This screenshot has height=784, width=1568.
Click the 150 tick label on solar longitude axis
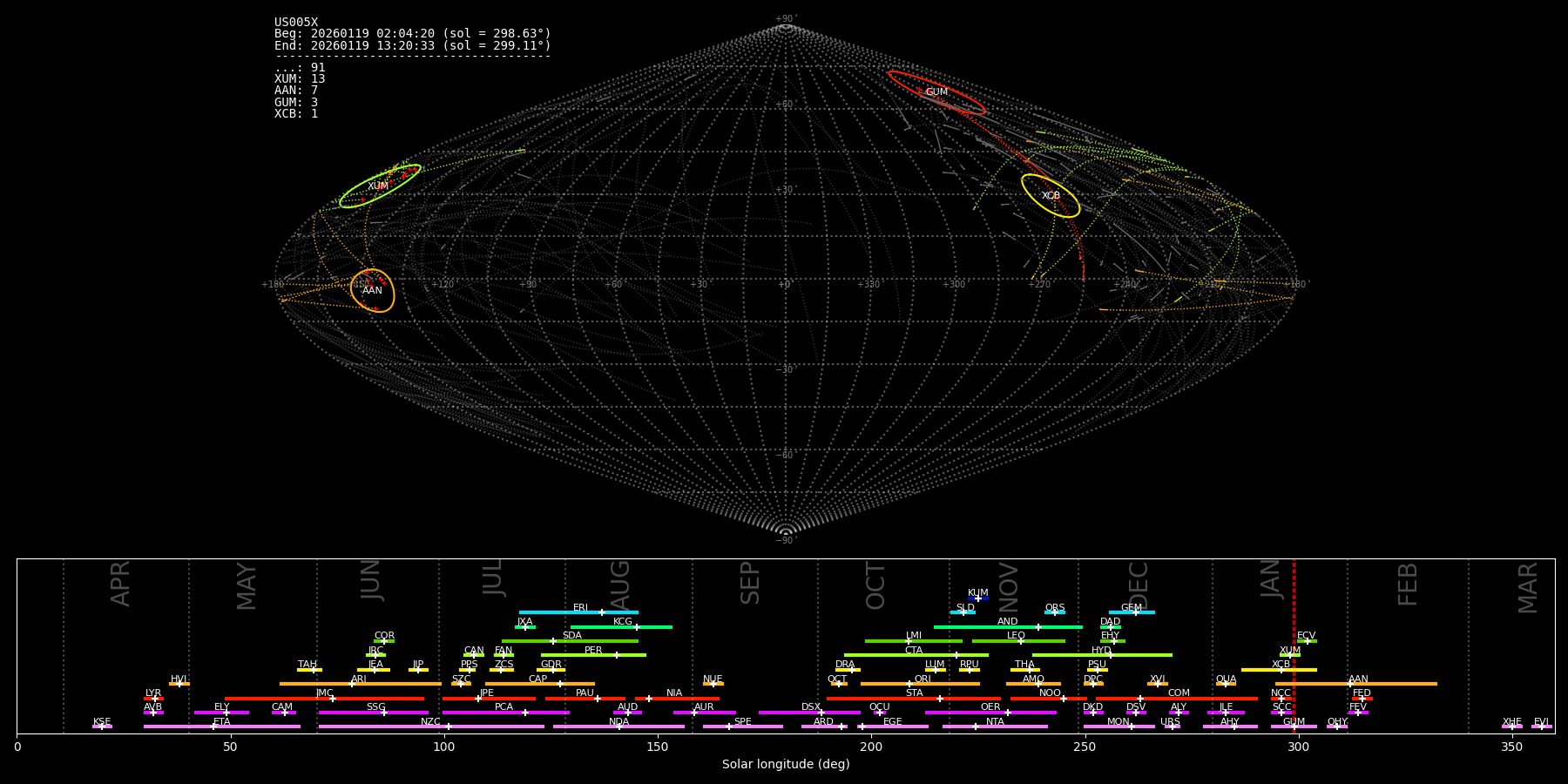point(658,747)
